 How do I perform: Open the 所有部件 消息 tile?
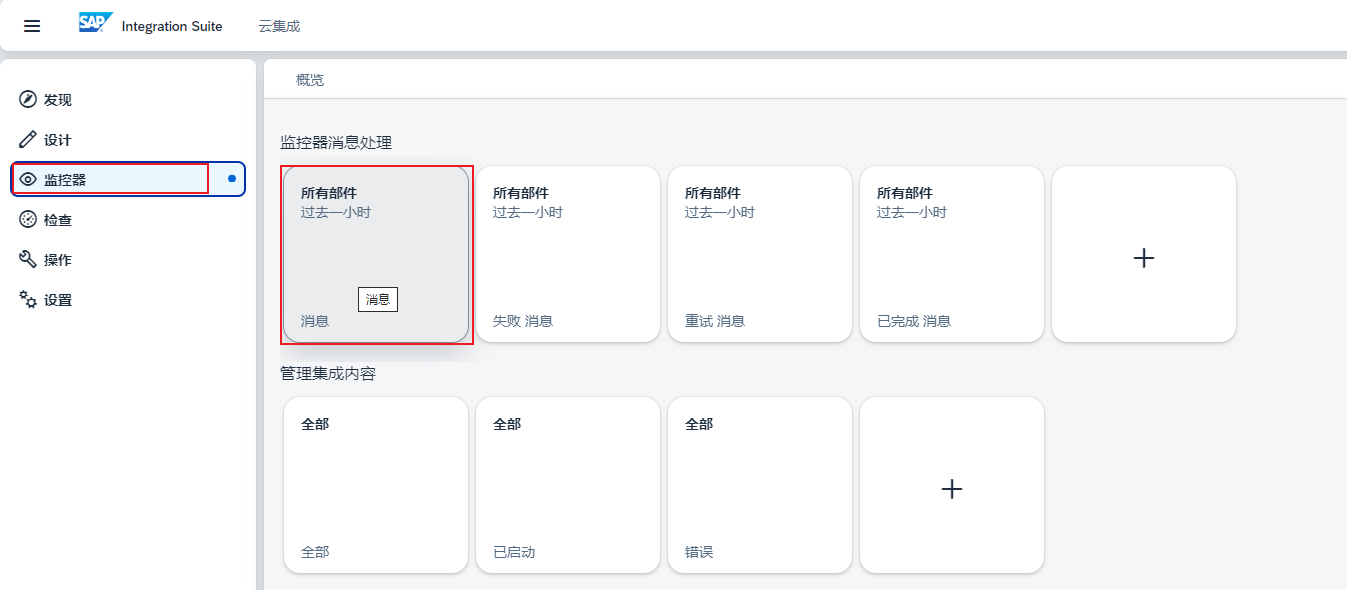[x=376, y=255]
